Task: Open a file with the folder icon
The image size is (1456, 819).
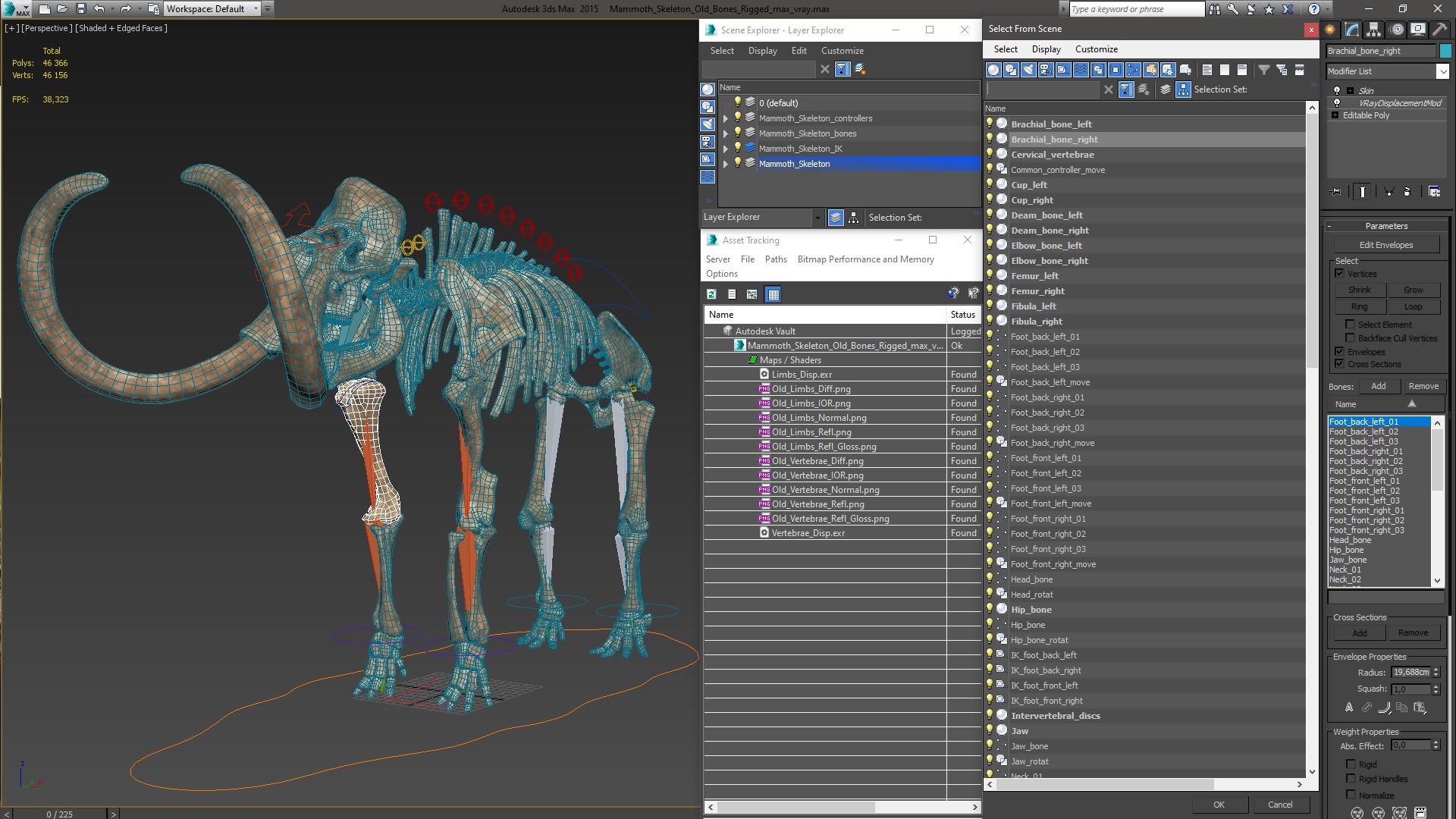Action: (x=63, y=9)
